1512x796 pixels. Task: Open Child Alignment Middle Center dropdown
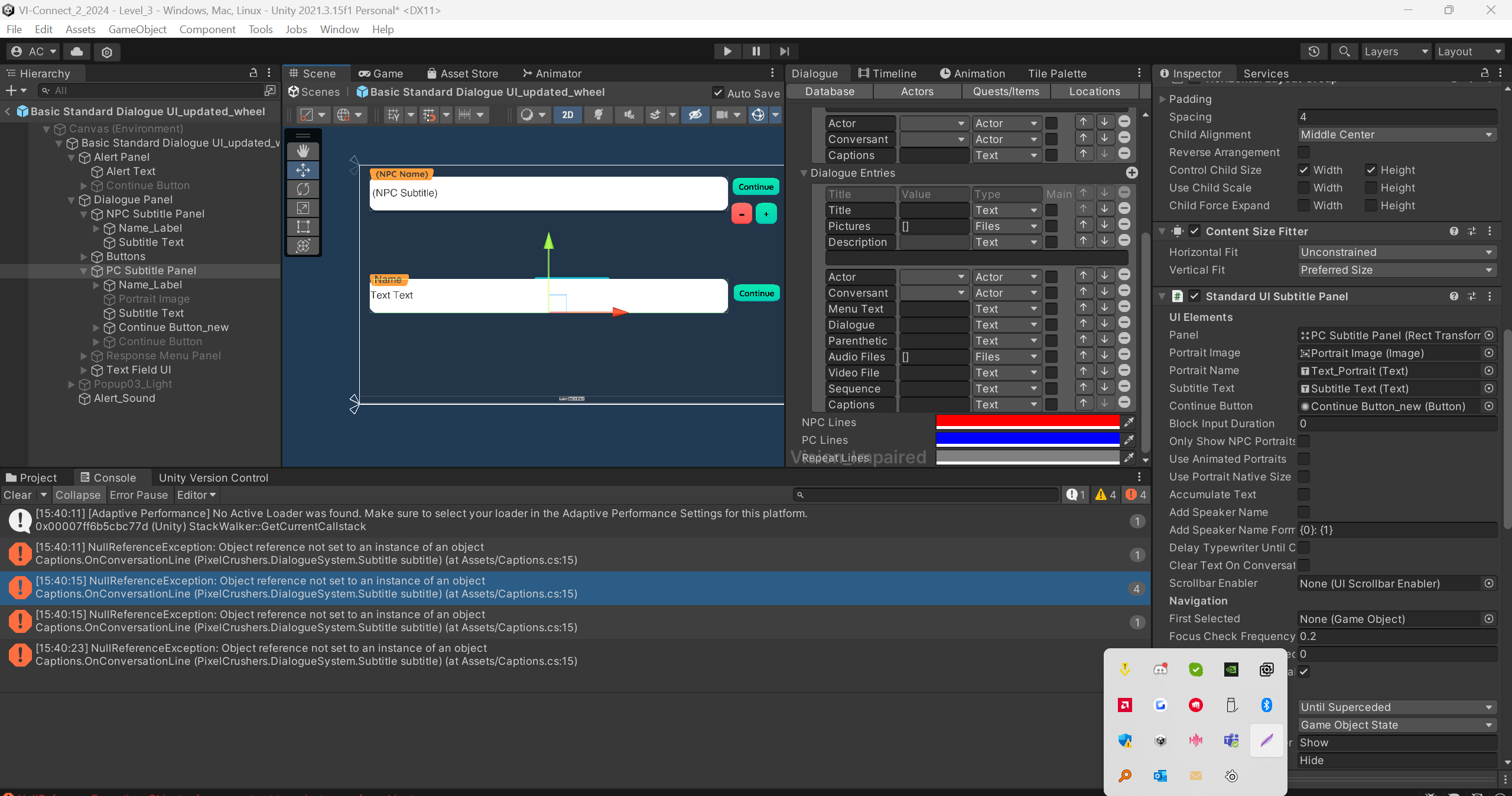pyautogui.click(x=1397, y=135)
